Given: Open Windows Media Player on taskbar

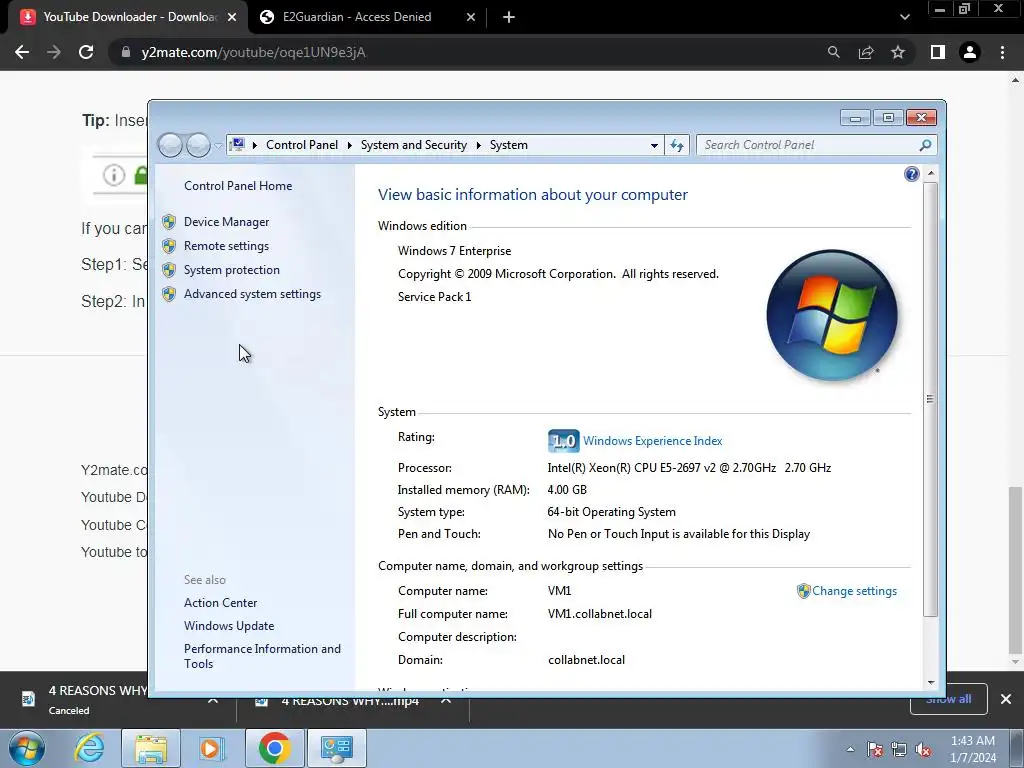Looking at the screenshot, I should pyautogui.click(x=211, y=748).
